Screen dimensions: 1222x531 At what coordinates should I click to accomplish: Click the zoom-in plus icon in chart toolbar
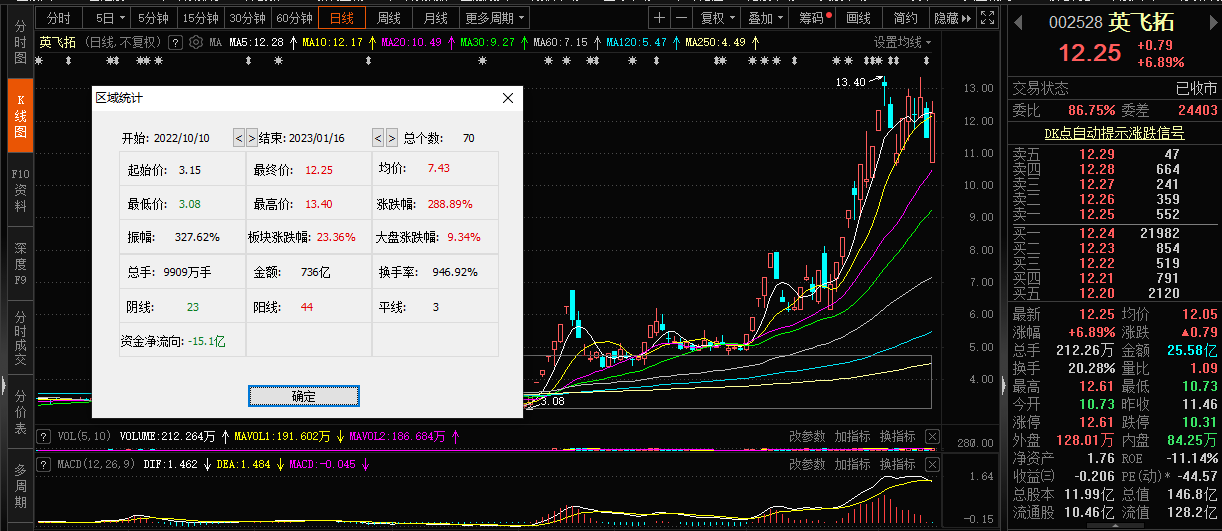click(659, 18)
